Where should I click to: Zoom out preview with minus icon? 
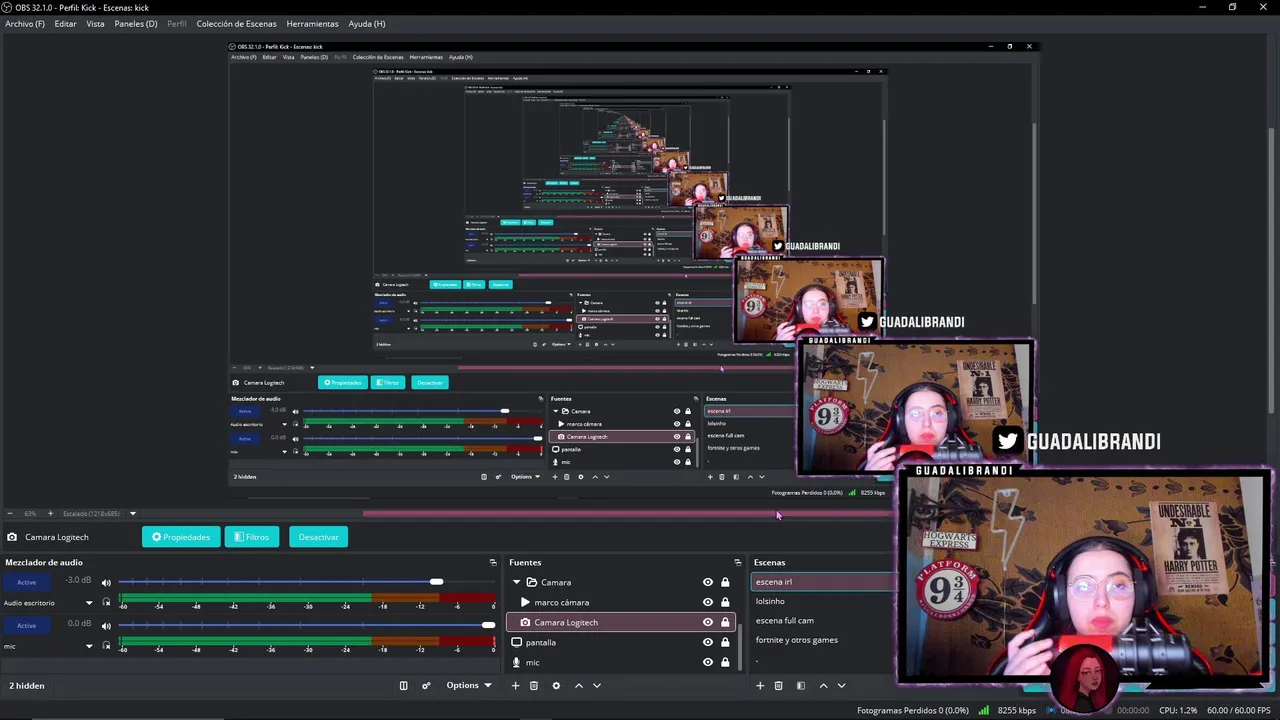pyautogui.click(x=10, y=514)
